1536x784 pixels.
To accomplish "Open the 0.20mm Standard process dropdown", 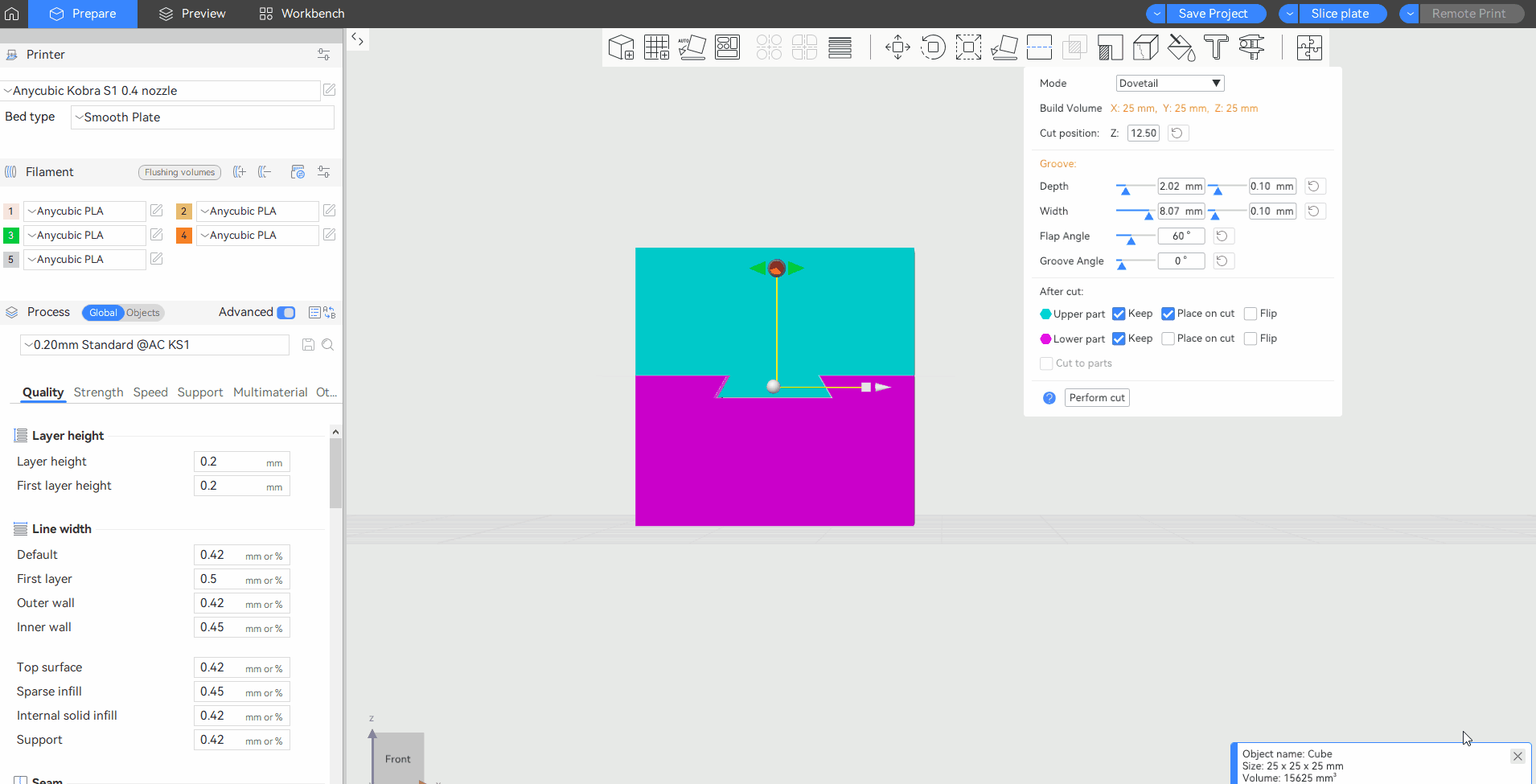I will pos(154,345).
